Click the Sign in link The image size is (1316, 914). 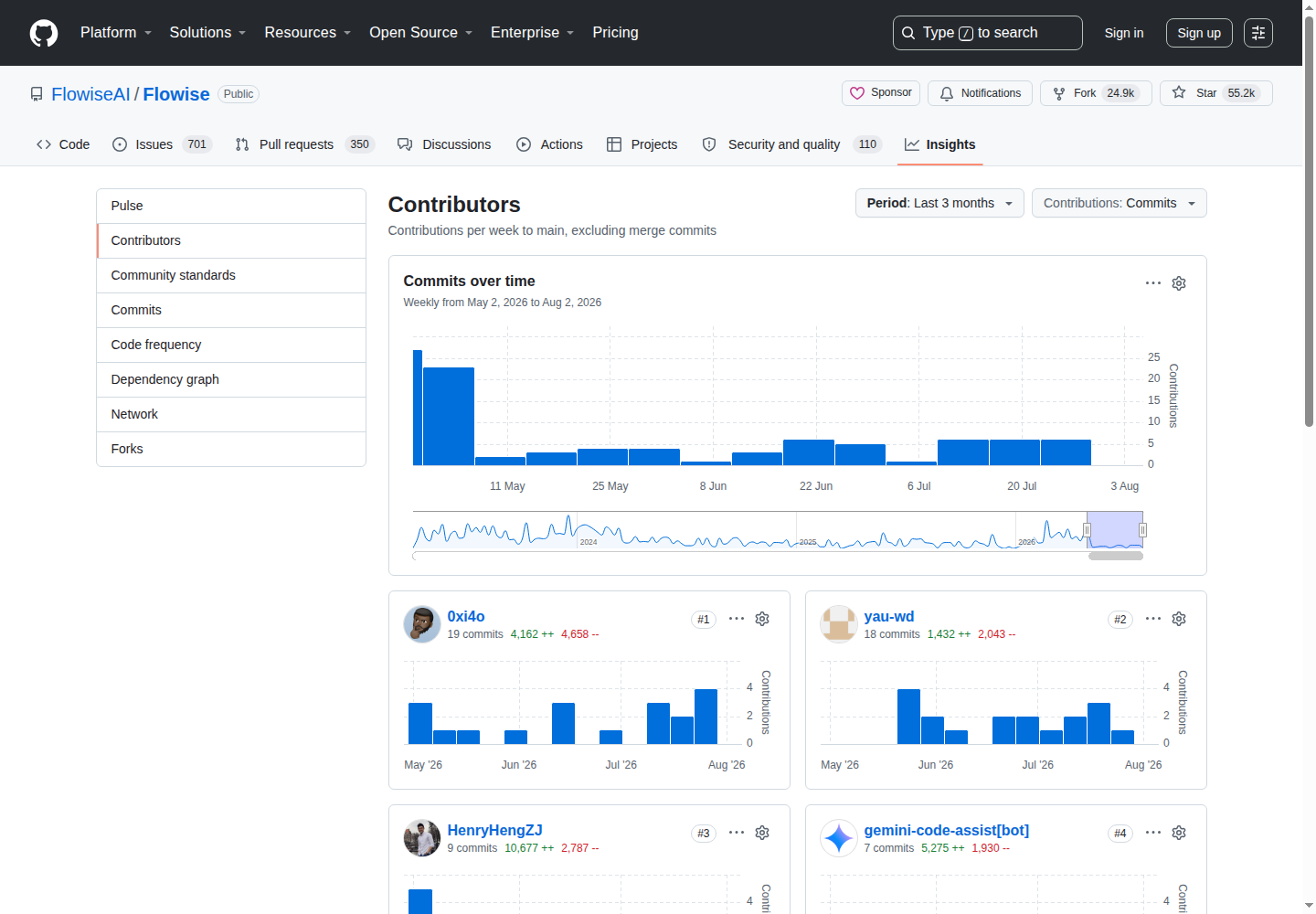coord(1124,33)
